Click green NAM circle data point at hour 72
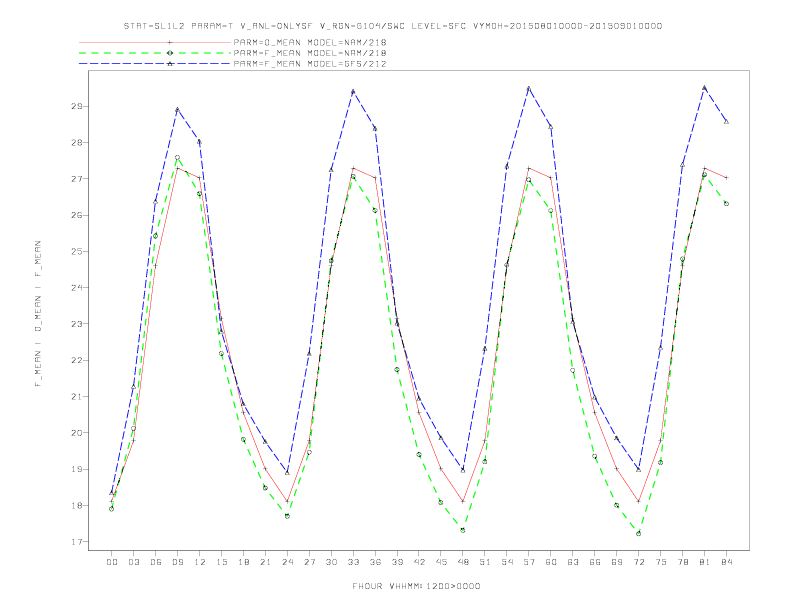The image size is (792, 612). (638, 533)
